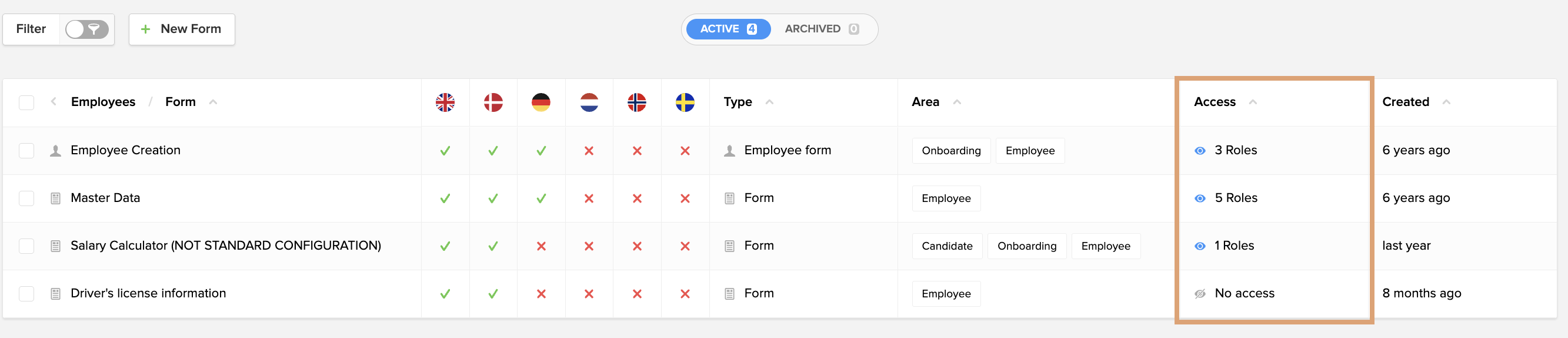Viewport: 1568px width, 338px height.
Task: Sort by the Area column arrow
Action: click(x=957, y=102)
